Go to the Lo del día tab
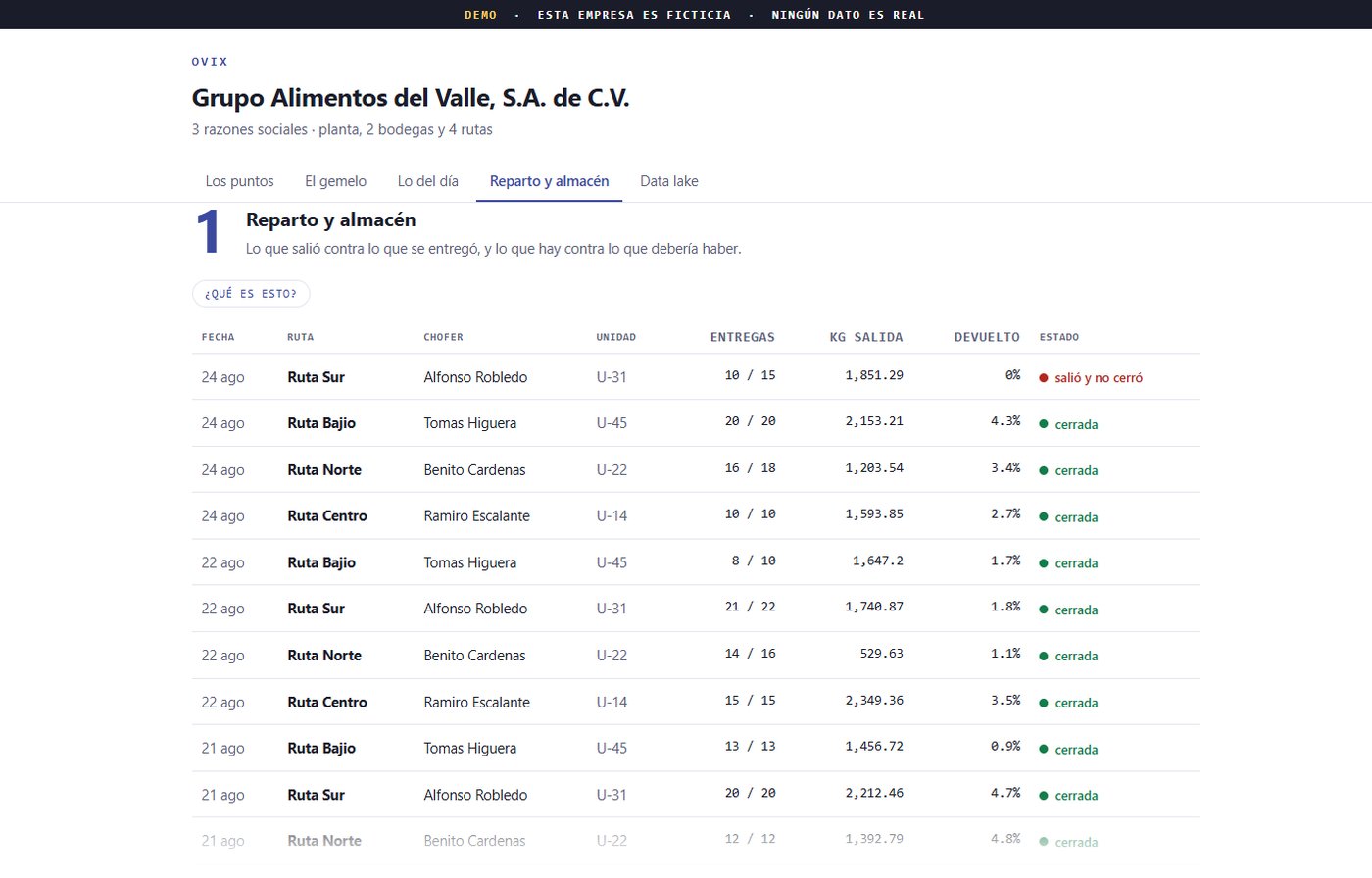The image size is (1372, 878). (427, 181)
